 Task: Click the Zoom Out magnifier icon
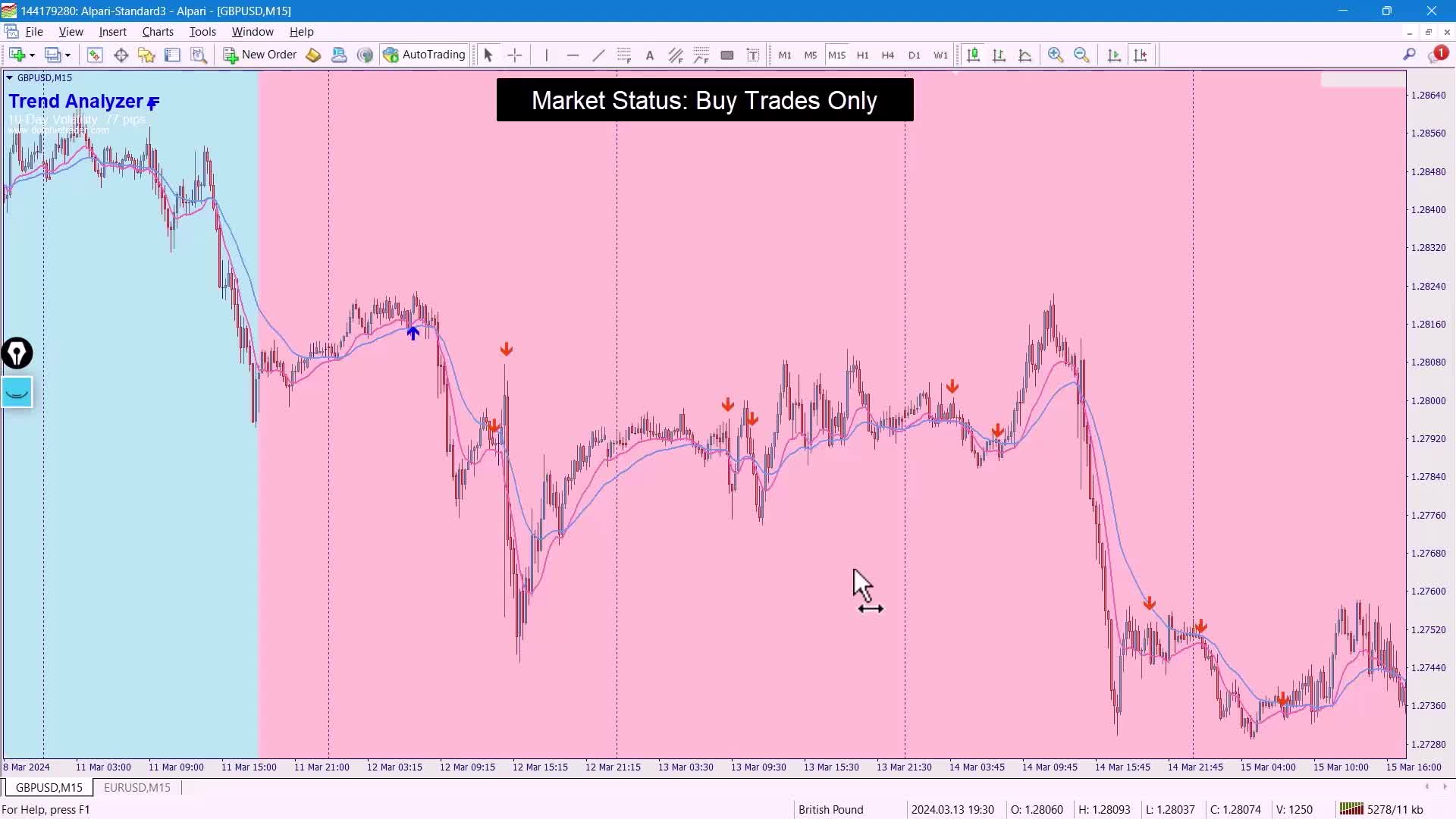tap(1081, 55)
